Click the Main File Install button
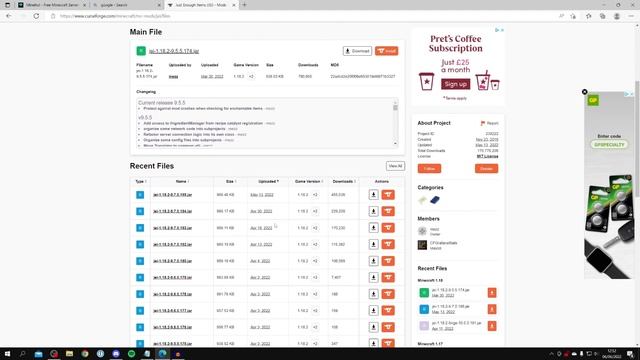This screenshot has width=640, height=360. coord(387,51)
